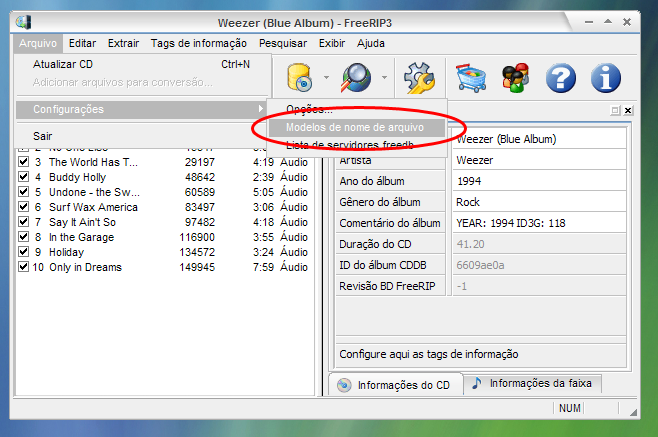Uncheck track 7 Say It Ain't So
Viewport: 658px width, 437px height.
(x=24, y=222)
